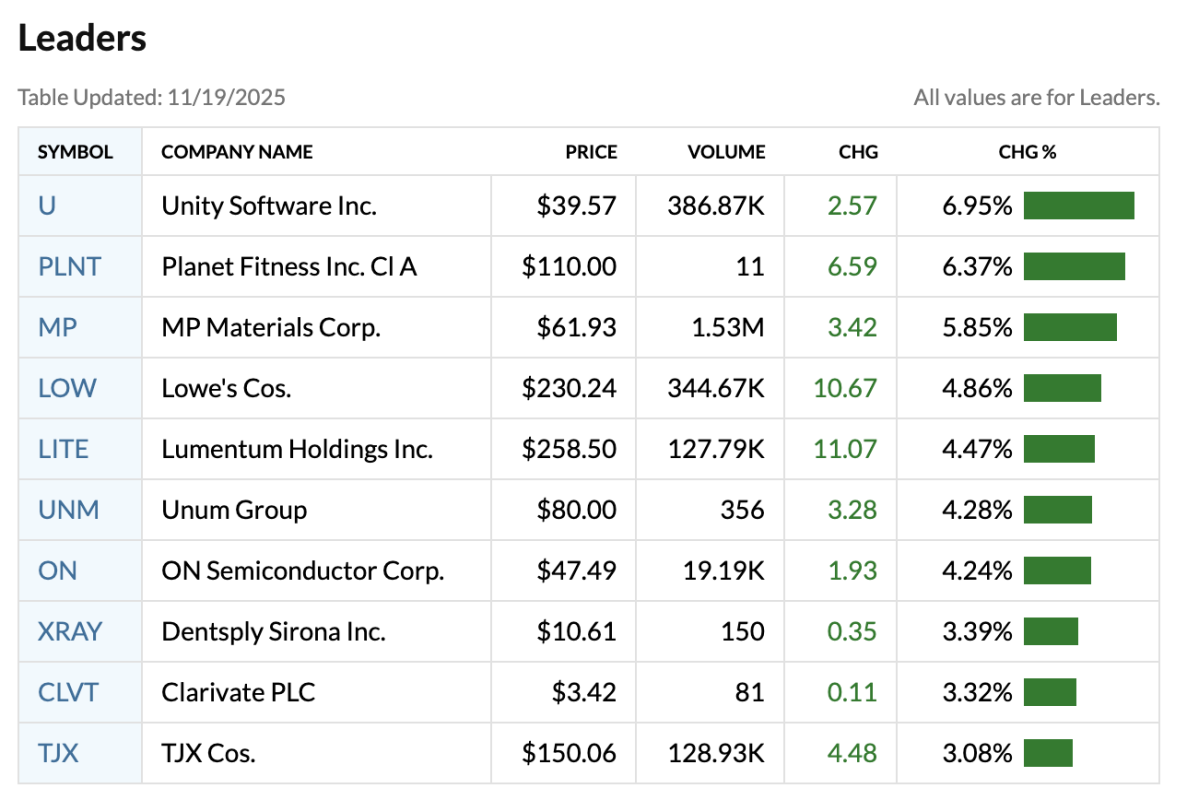Screen dimensions: 1187x800
Task: Click the VOLUME column header
Action: (x=726, y=152)
